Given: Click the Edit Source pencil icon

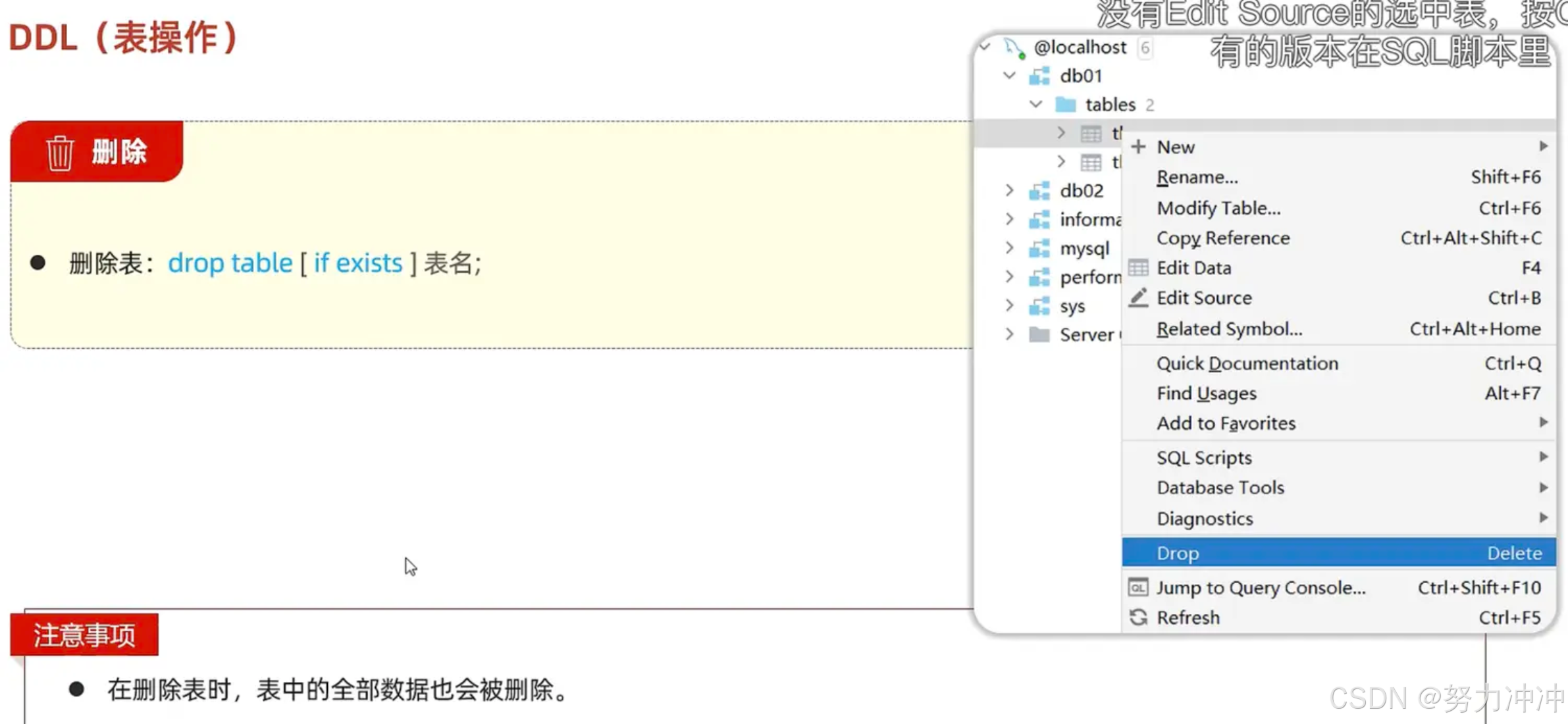Looking at the screenshot, I should coord(1138,298).
